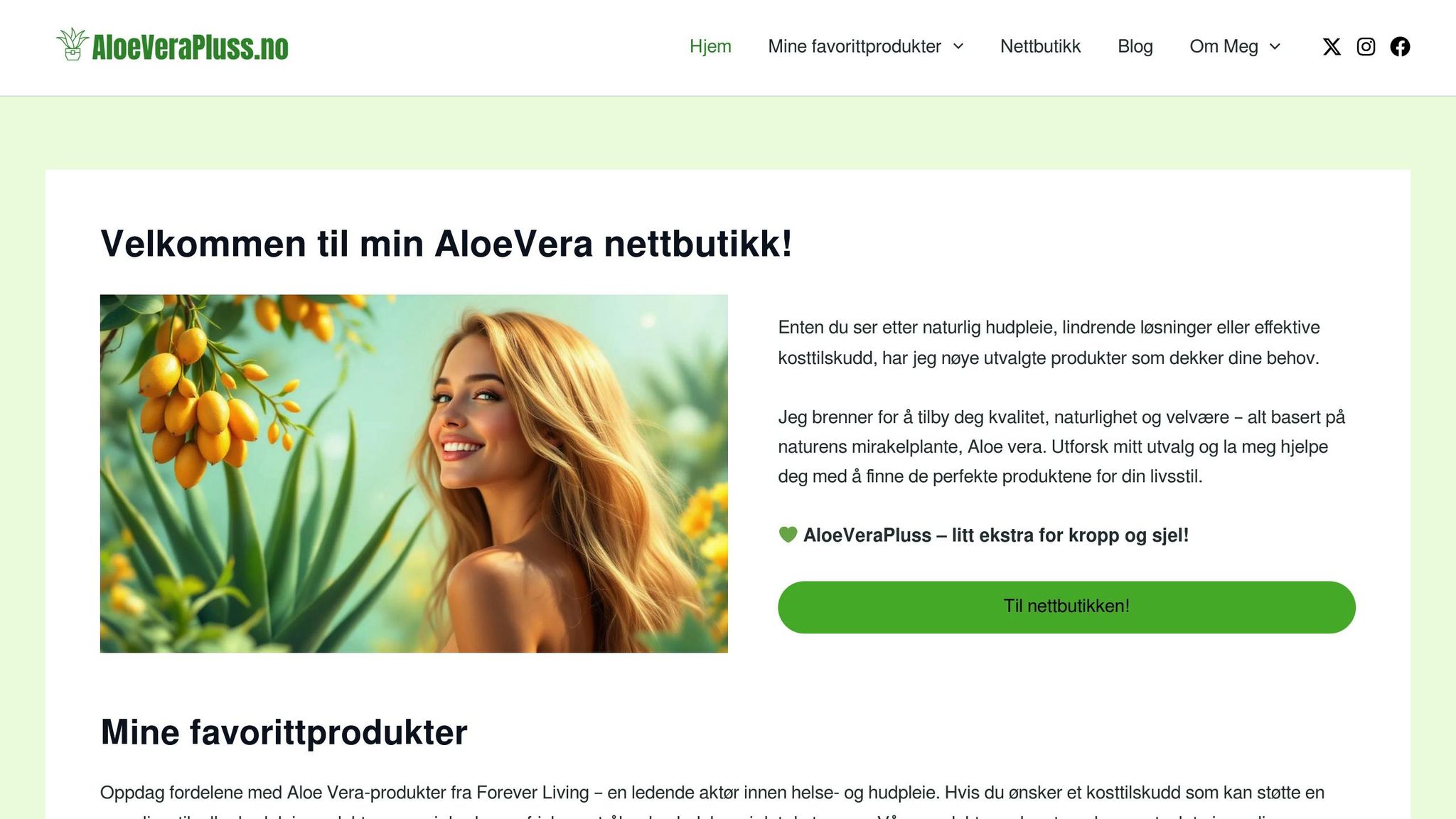The height and width of the screenshot is (819, 1456).
Task: Click the hero image of smiling woman
Action: coord(414,473)
